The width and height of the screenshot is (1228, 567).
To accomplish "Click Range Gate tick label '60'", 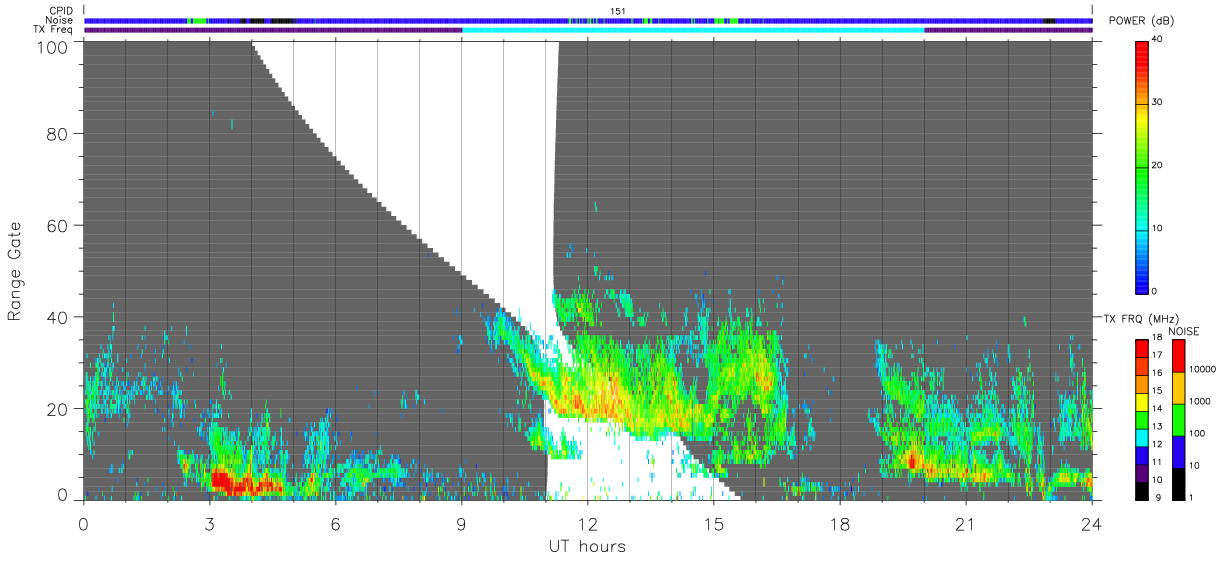I will [58, 225].
